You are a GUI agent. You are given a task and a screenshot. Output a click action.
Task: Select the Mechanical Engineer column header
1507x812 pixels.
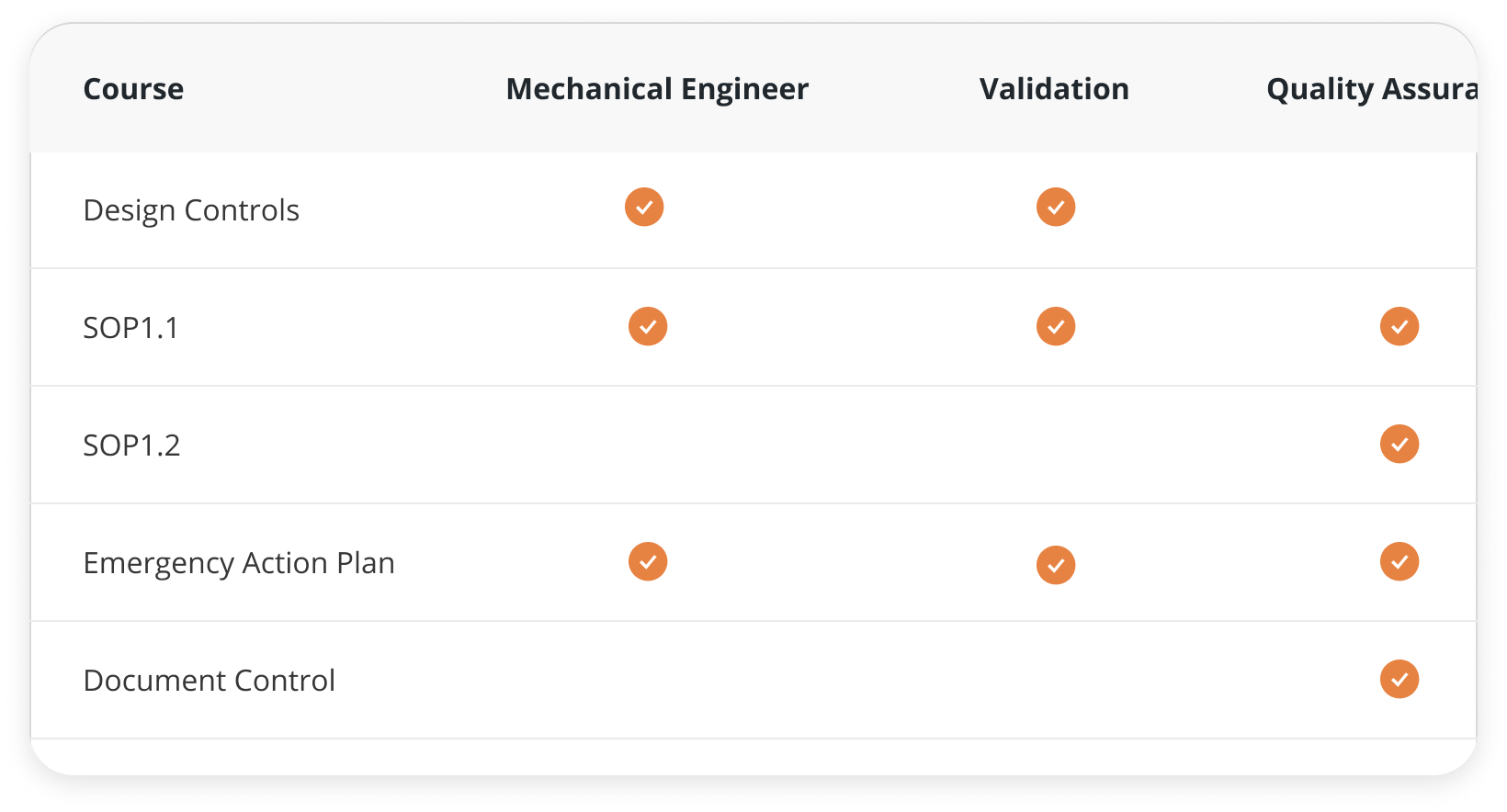(x=657, y=89)
